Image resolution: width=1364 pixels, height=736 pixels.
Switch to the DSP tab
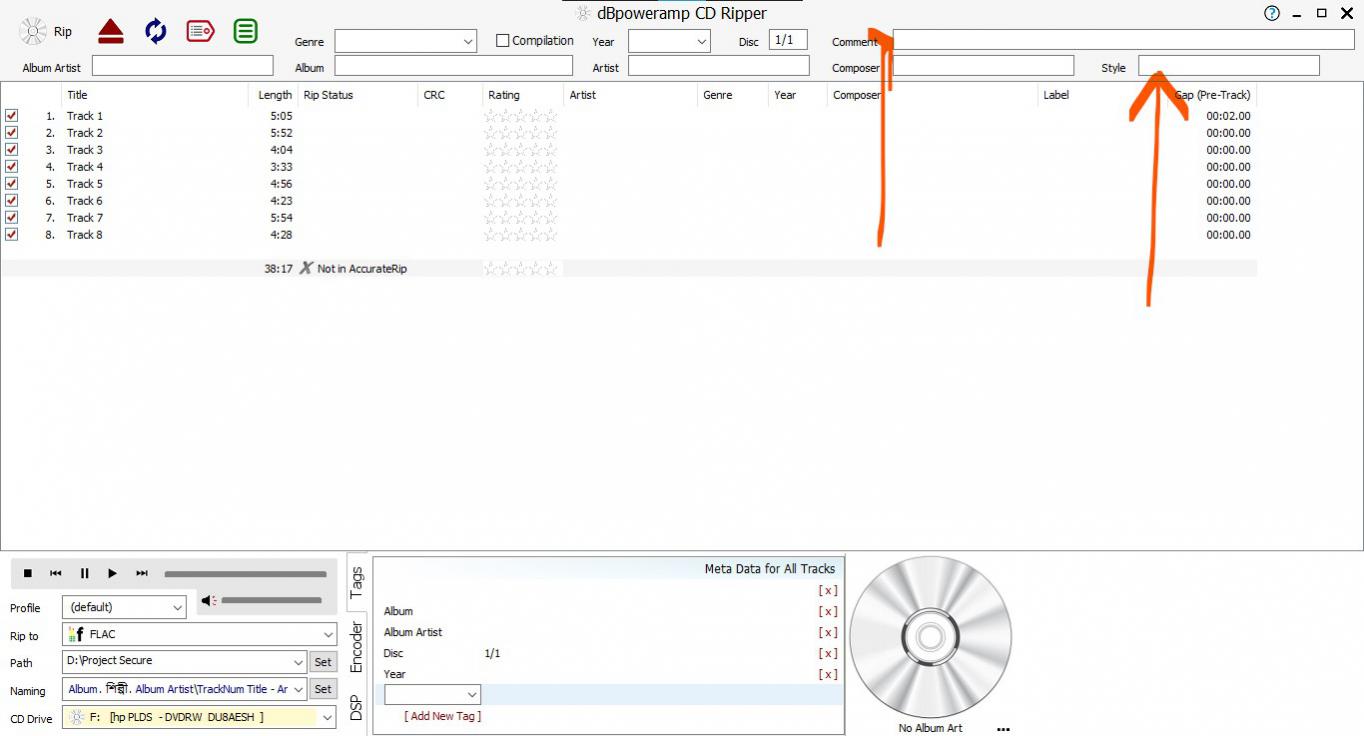[x=357, y=707]
